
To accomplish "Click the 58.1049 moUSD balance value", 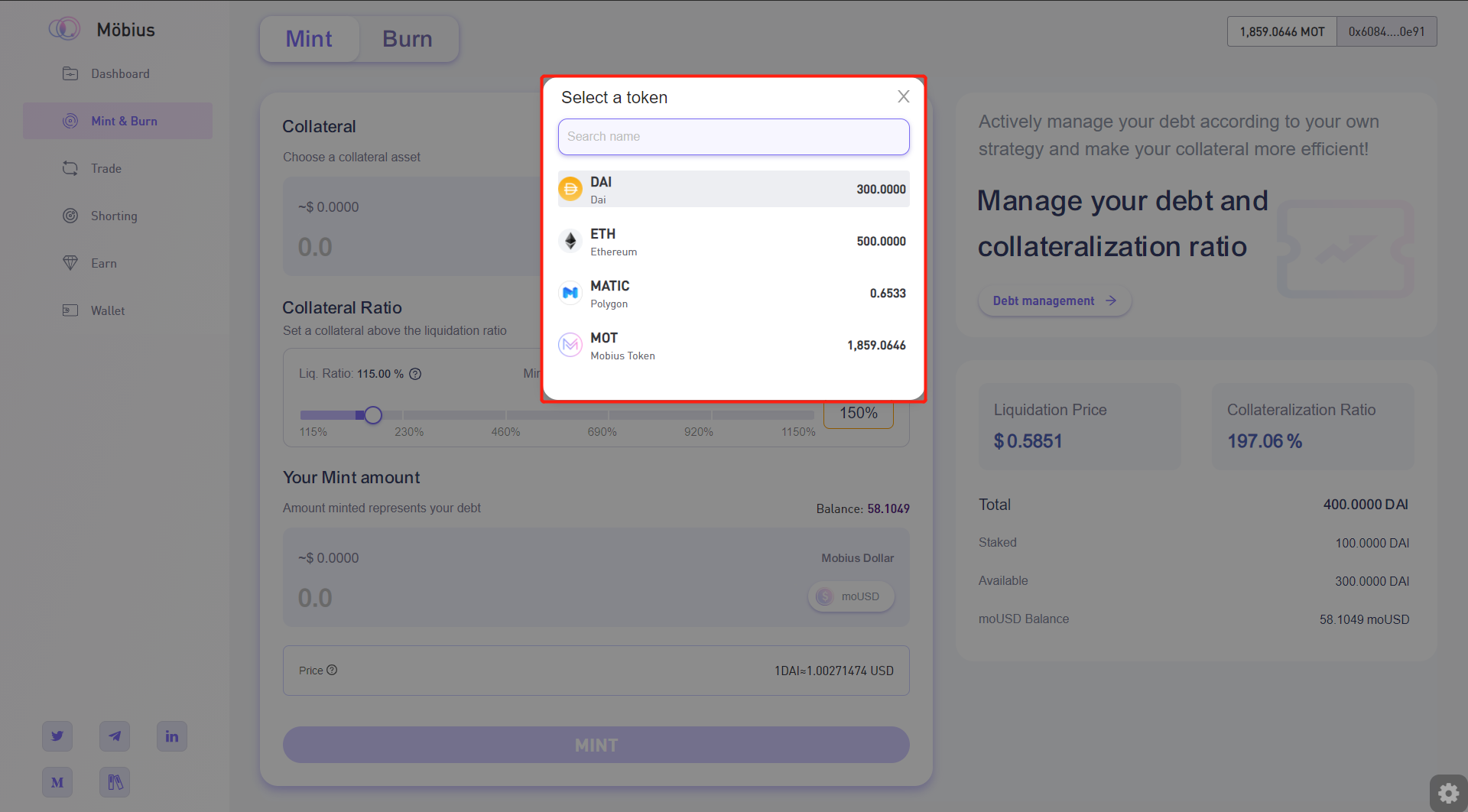I will (1365, 619).
